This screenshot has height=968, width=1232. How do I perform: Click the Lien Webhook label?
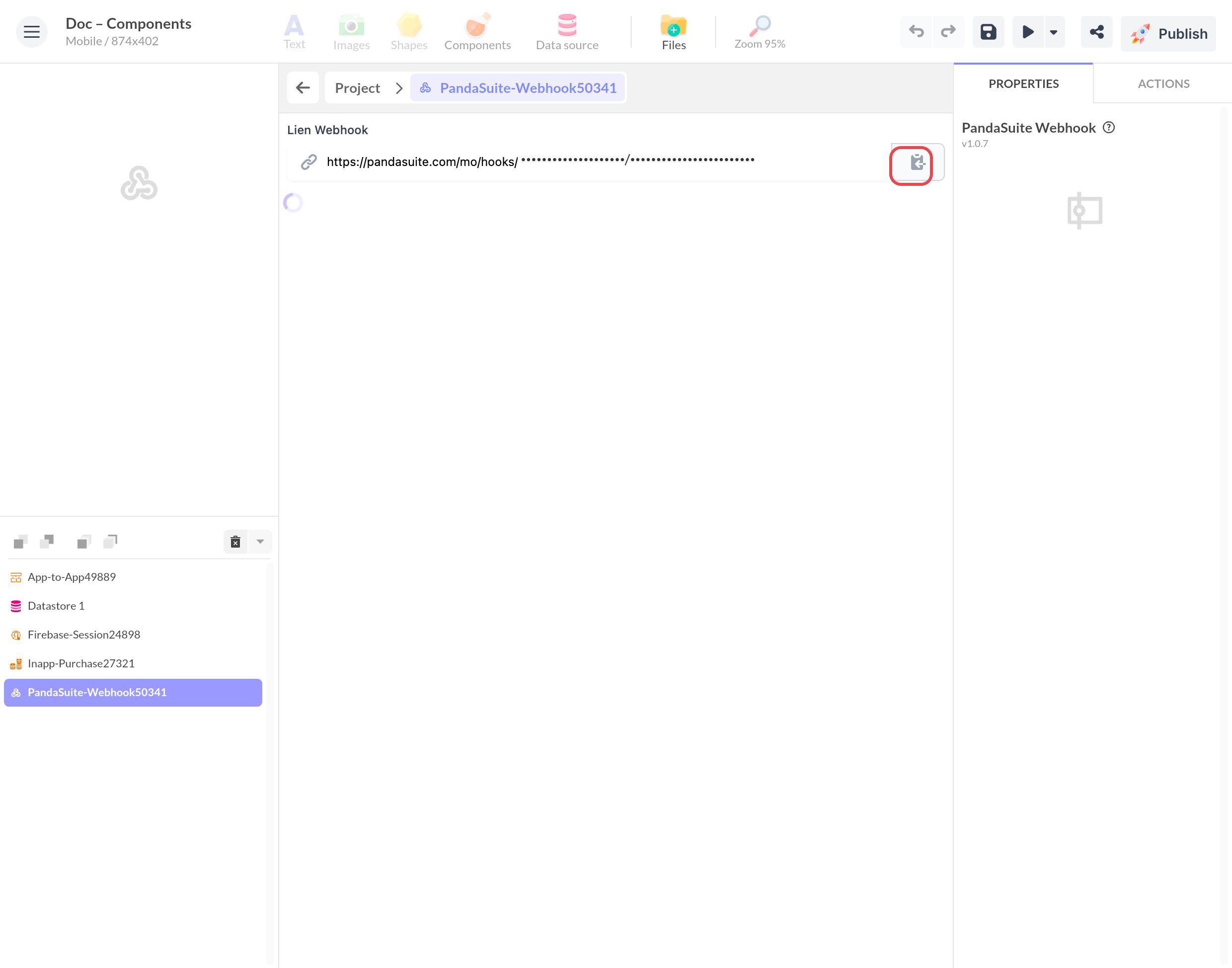click(x=327, y=130)
